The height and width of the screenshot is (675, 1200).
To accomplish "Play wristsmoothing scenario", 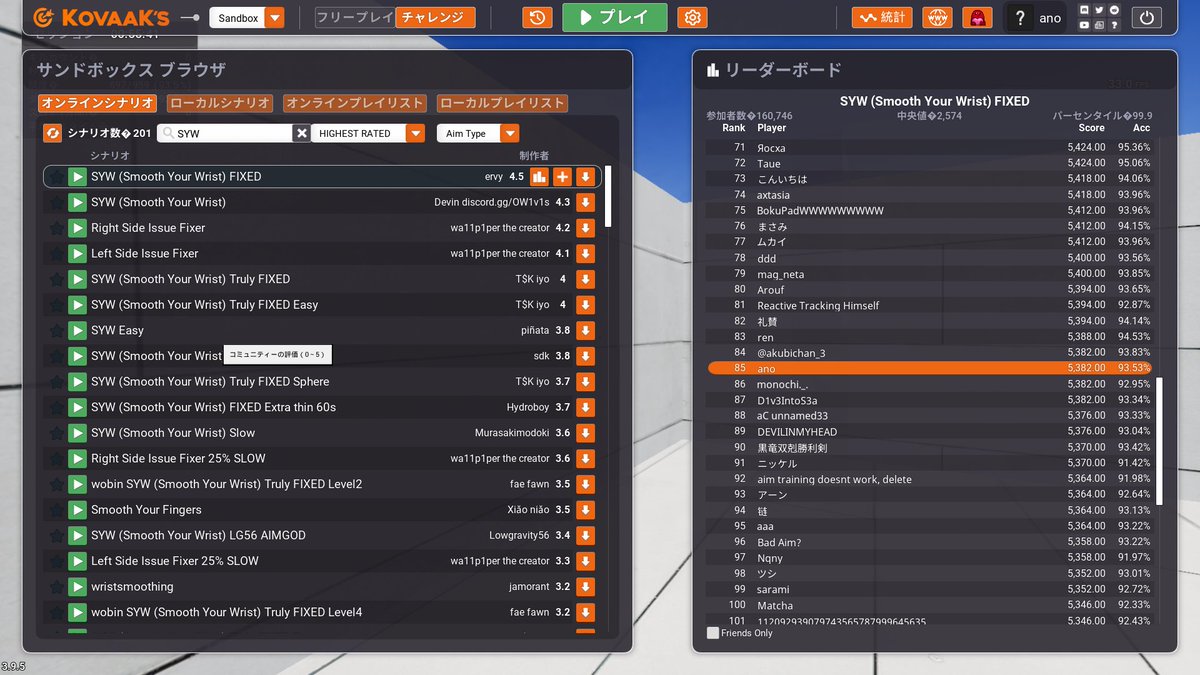I will (x=77, y=587).
